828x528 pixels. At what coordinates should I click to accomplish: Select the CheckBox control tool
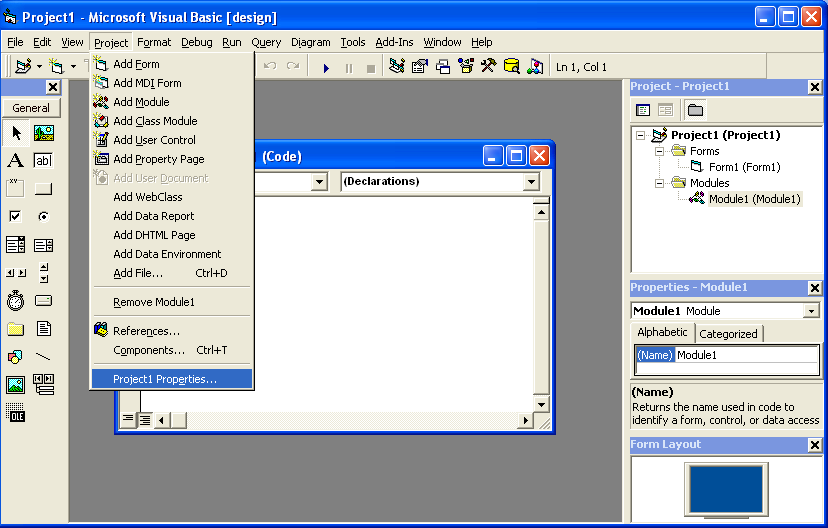pos(16,216)
